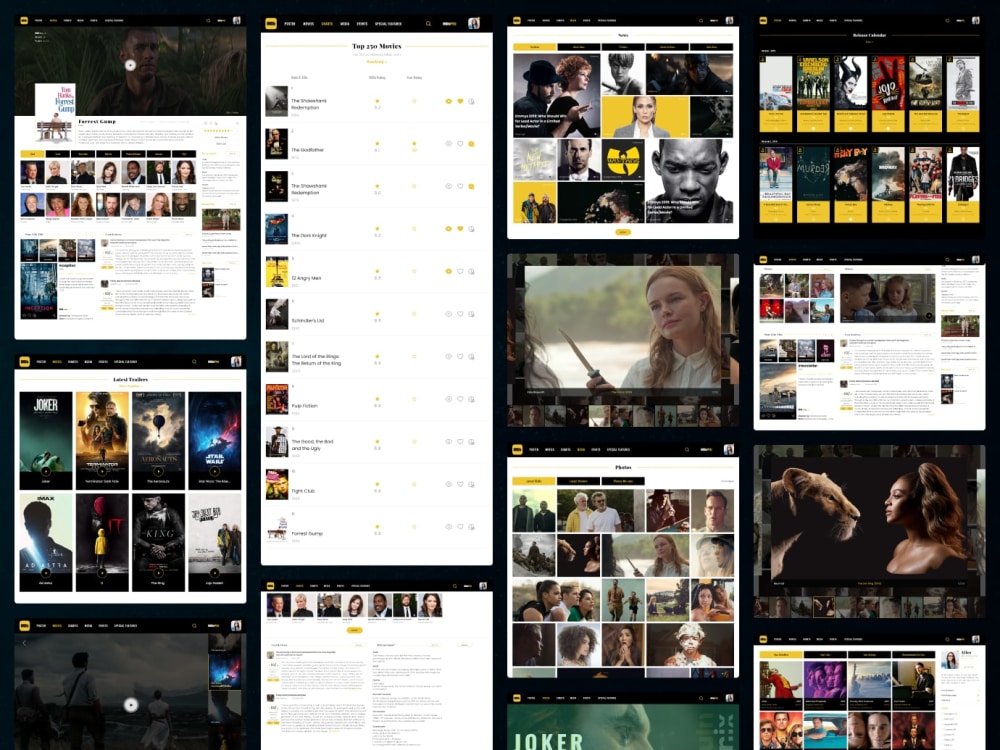This screenshot has height=750, width=1000.
Task: Select Movies in Top 250 page navigation
Action: pos(309,24)
